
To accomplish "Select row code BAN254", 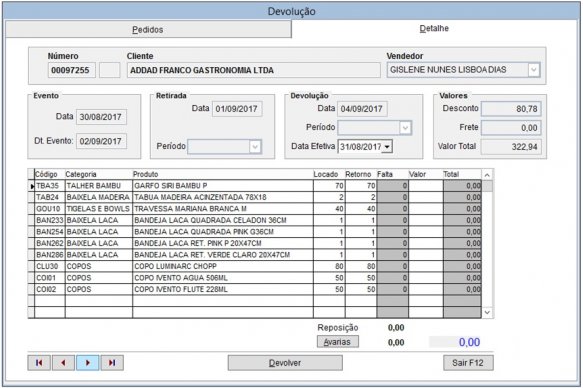I will pos(50,232).
